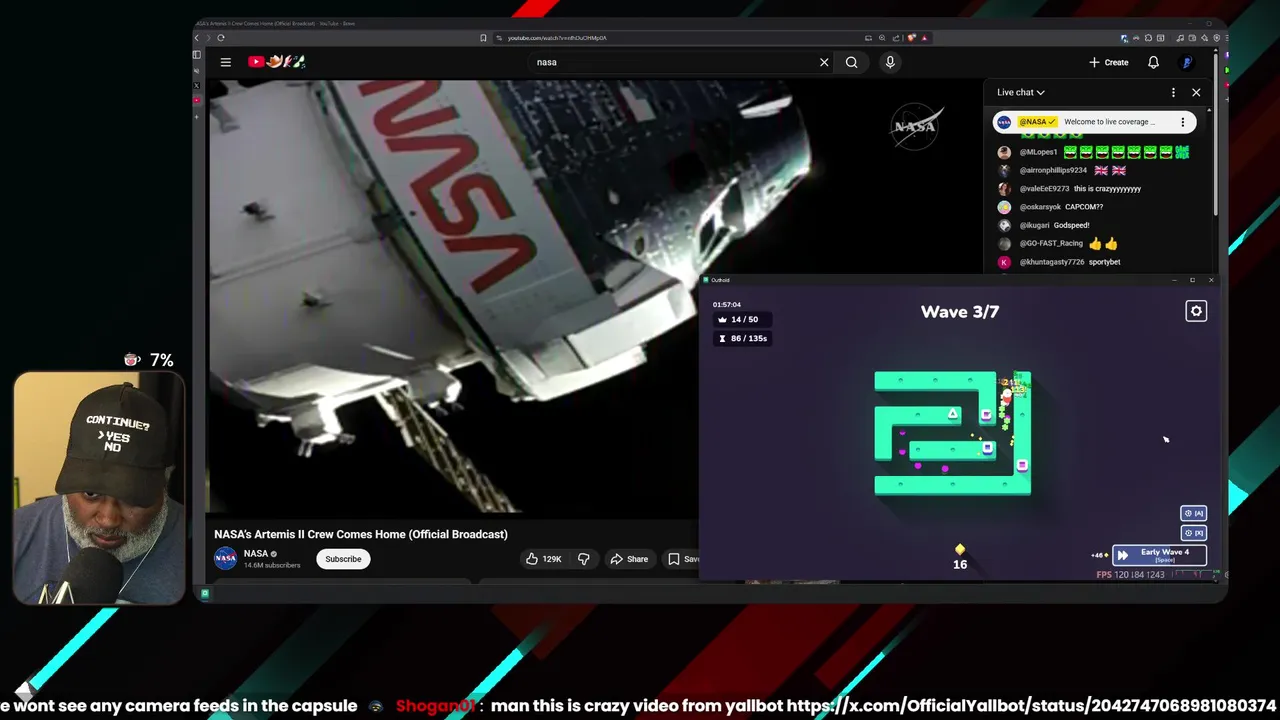
Task: Click the [A] speed button in Outhold
Action: point(1193,513)
